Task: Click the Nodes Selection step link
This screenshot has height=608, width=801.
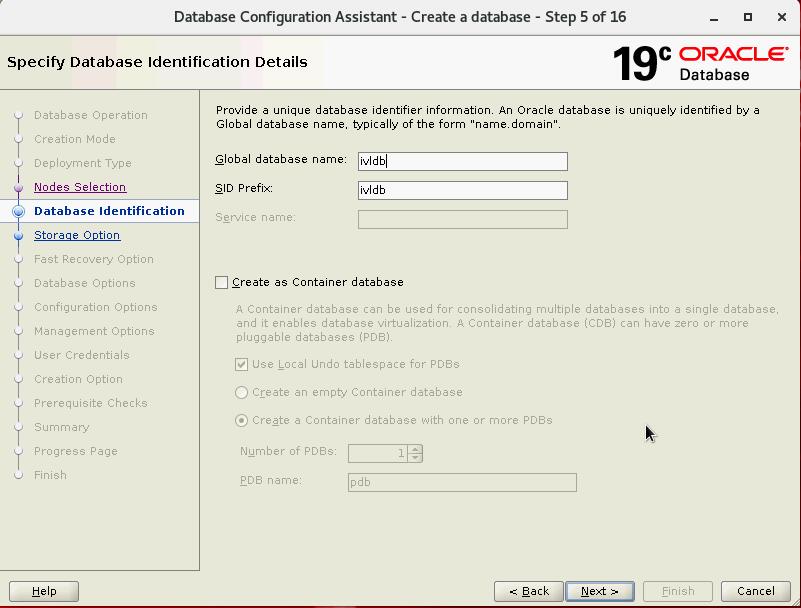Action: point(80,187)
